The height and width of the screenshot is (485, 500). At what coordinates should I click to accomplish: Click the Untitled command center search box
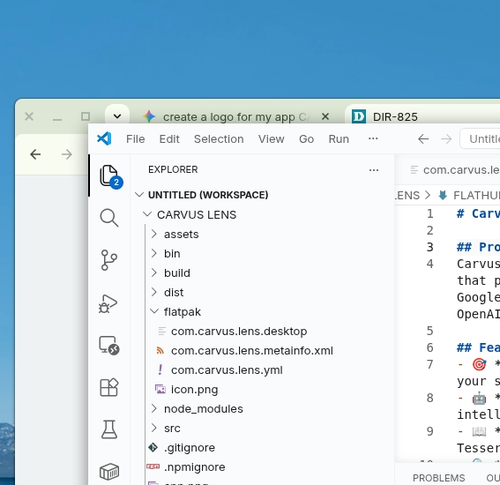tap(480, 139)
